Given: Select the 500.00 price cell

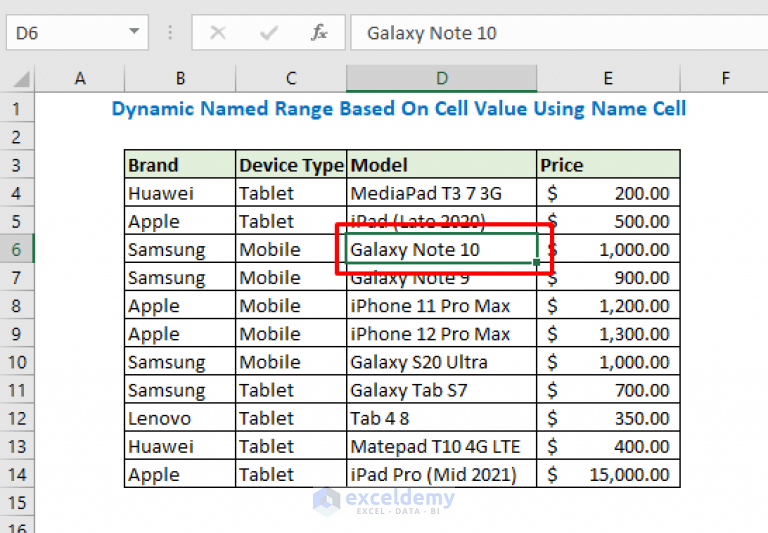Looking at the screenshot, I should pos(608,221).
